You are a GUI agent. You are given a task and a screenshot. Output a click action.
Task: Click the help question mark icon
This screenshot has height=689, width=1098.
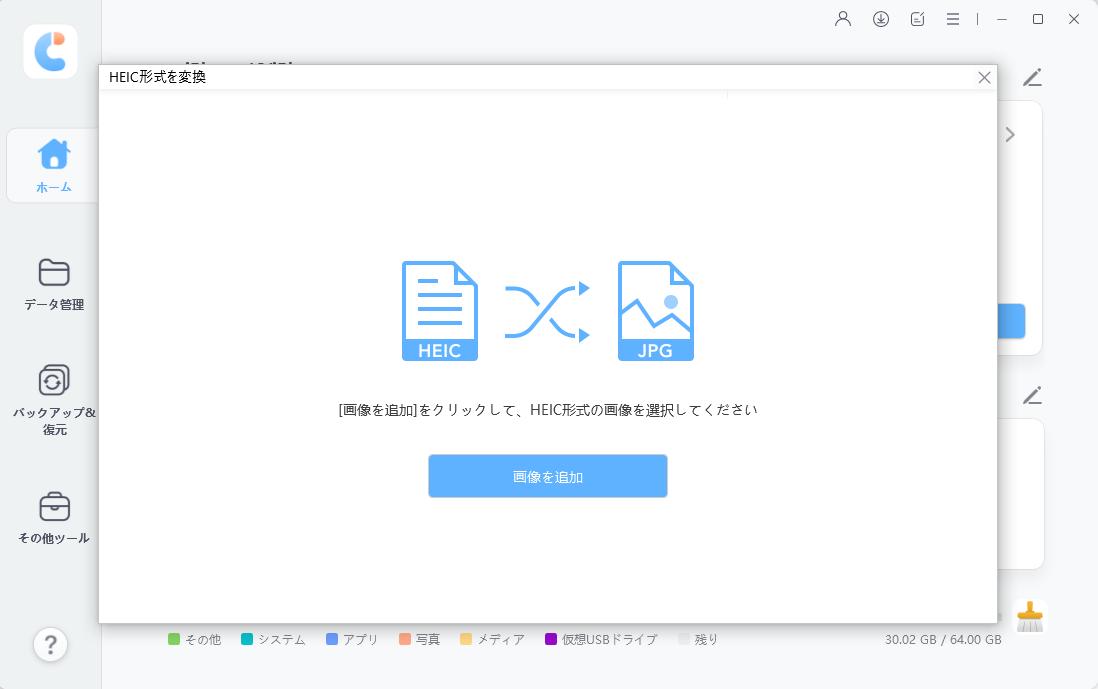50,645
